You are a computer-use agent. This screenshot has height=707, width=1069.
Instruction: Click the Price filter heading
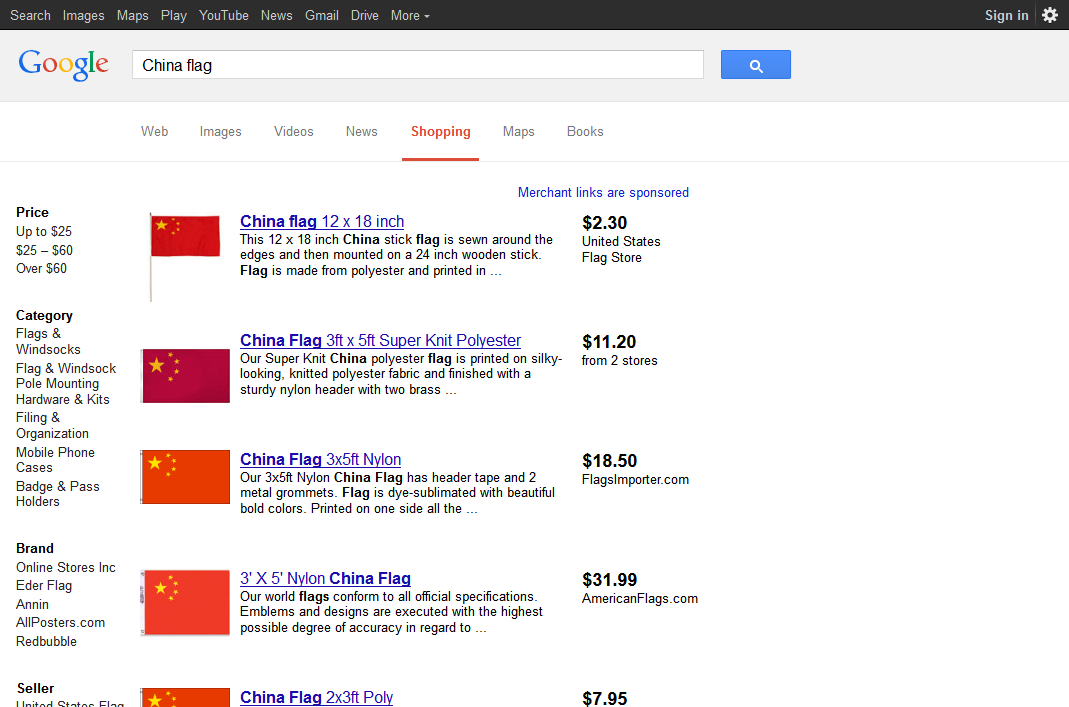[32, 213]
